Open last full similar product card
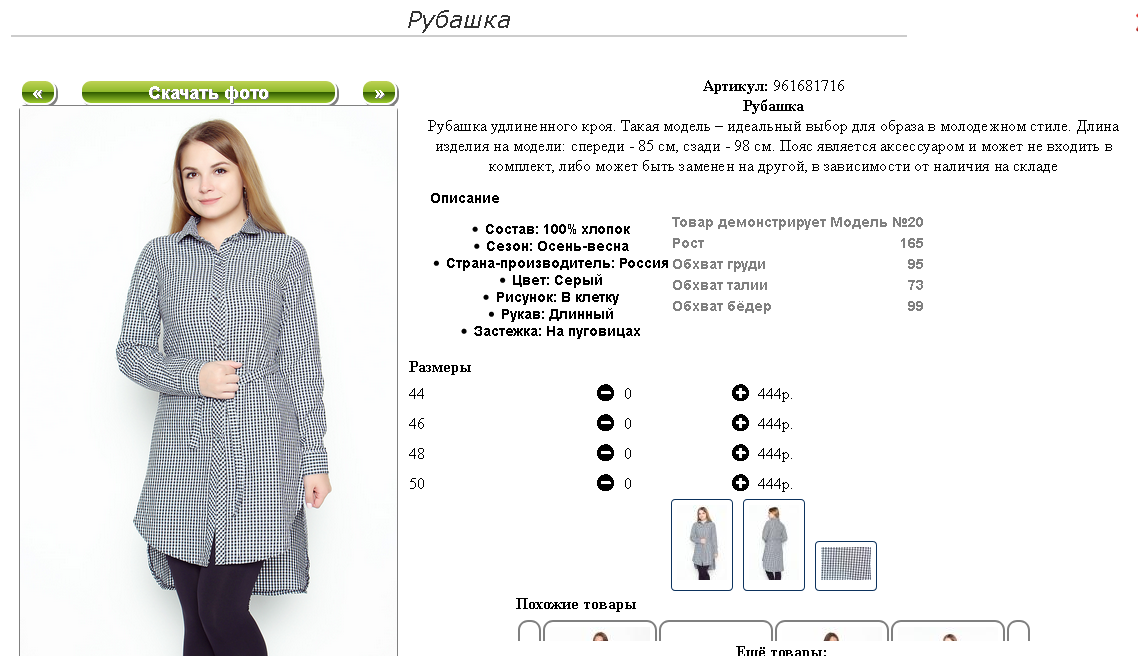 coord(948,631)
